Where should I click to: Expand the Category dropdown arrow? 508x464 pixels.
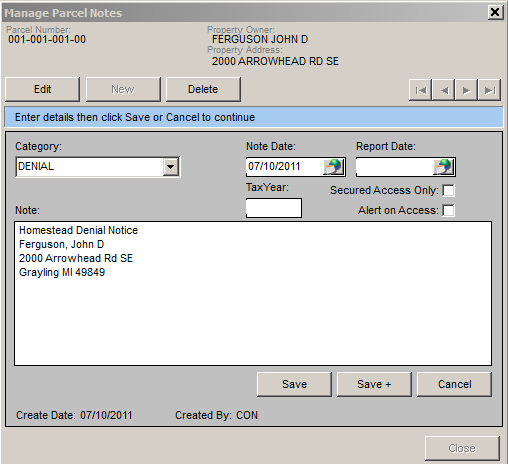(x=170, y=167)
